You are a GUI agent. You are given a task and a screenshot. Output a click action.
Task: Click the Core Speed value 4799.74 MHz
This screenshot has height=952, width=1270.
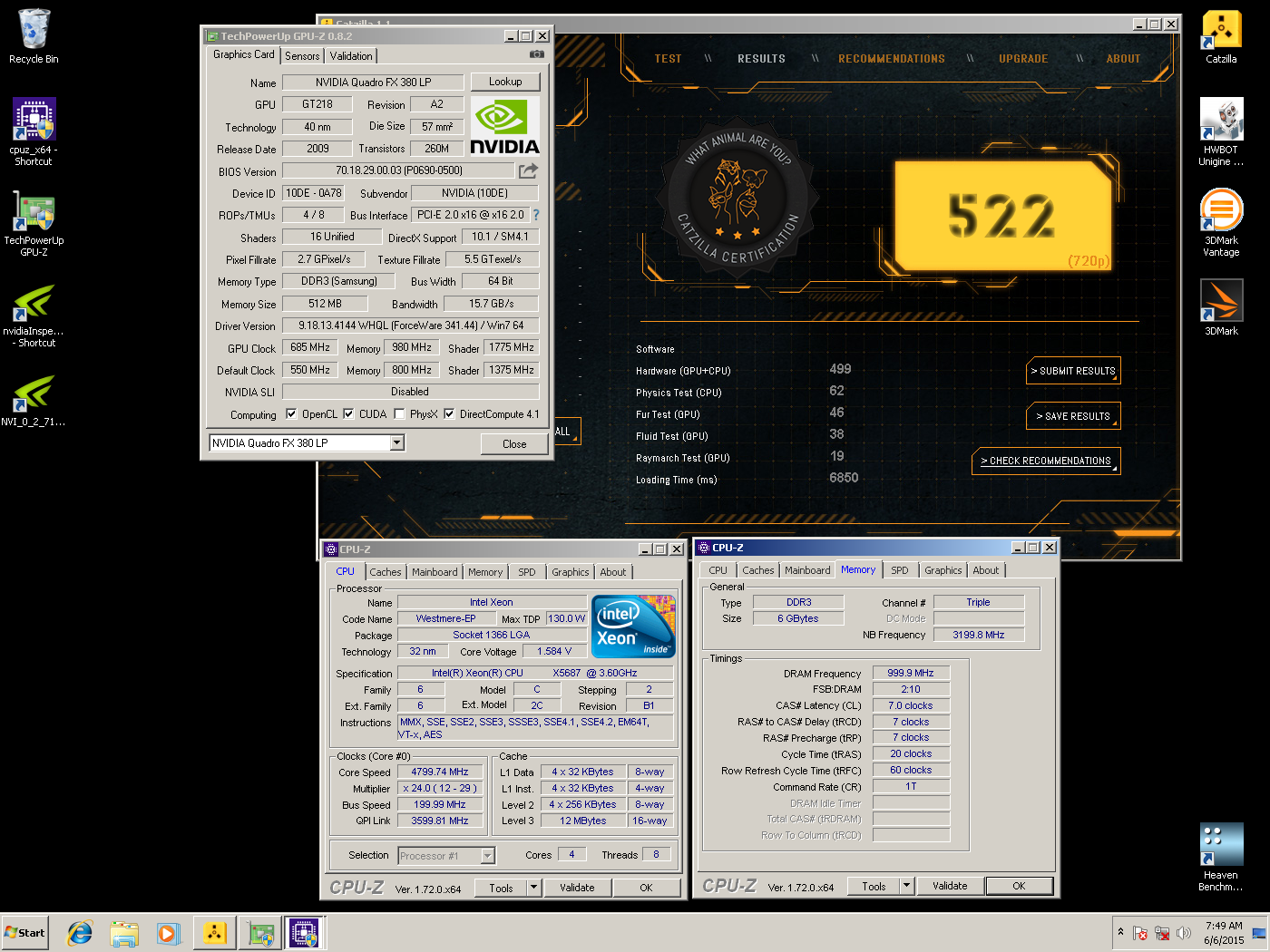point(440,772)
